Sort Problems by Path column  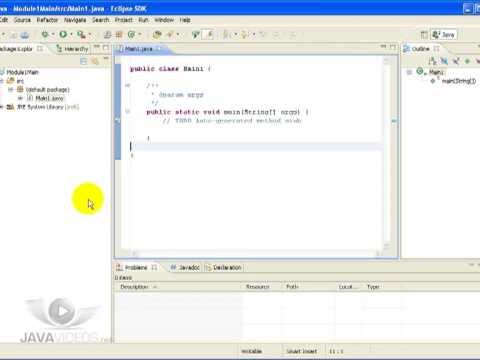point(308,287)
